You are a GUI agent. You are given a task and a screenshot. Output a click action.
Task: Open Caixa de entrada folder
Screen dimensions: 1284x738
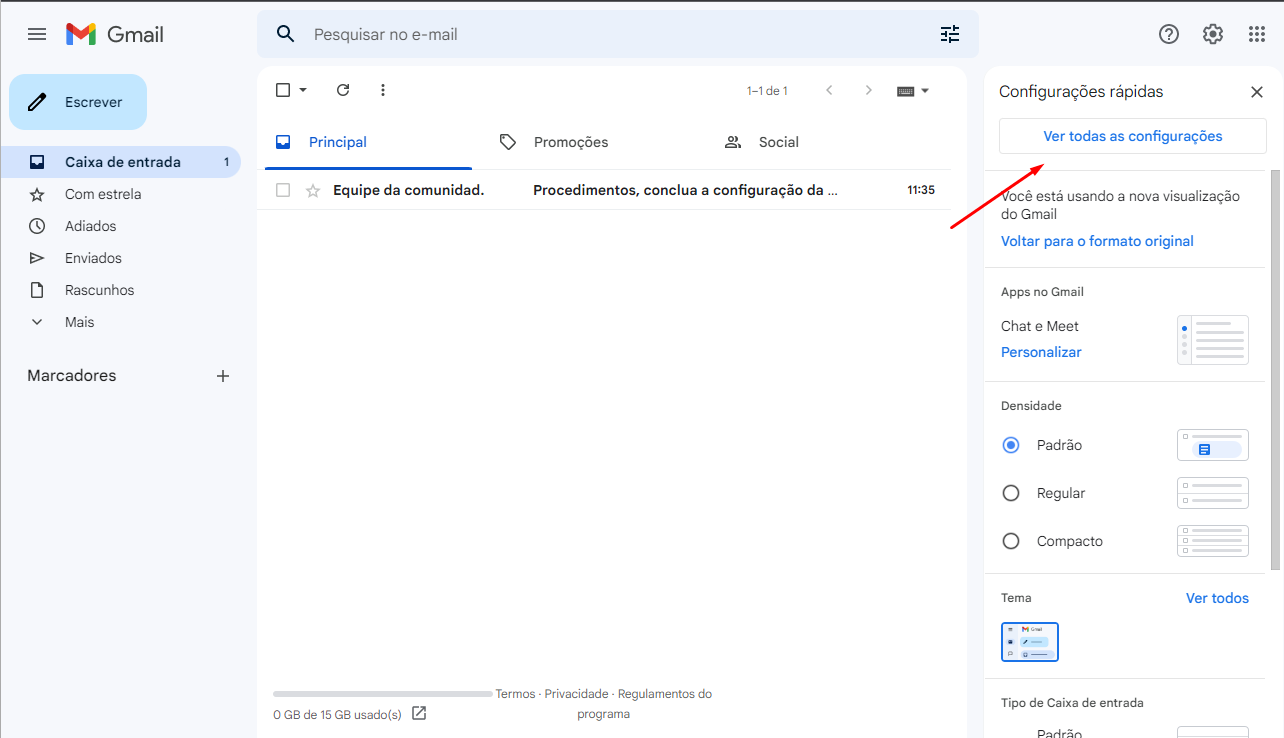click(121, 162)
